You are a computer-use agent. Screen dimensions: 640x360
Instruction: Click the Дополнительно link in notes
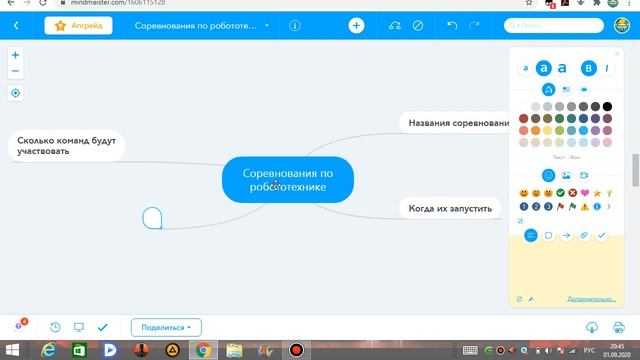(591, 299)
